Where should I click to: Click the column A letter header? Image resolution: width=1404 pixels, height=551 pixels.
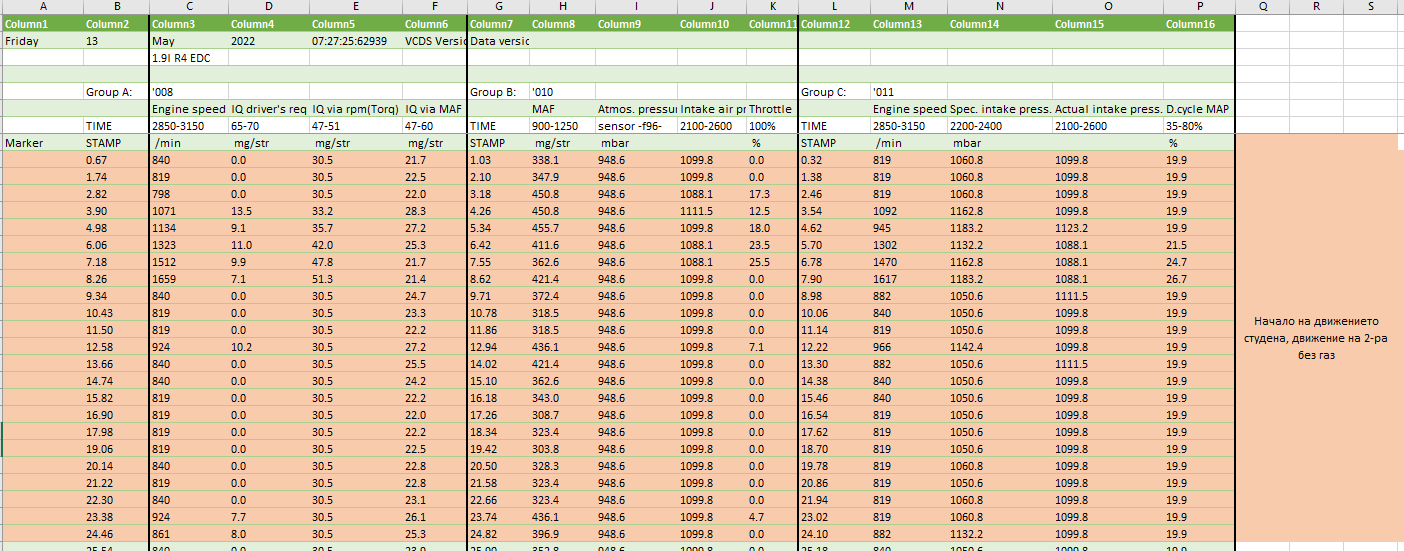(41, 7)
